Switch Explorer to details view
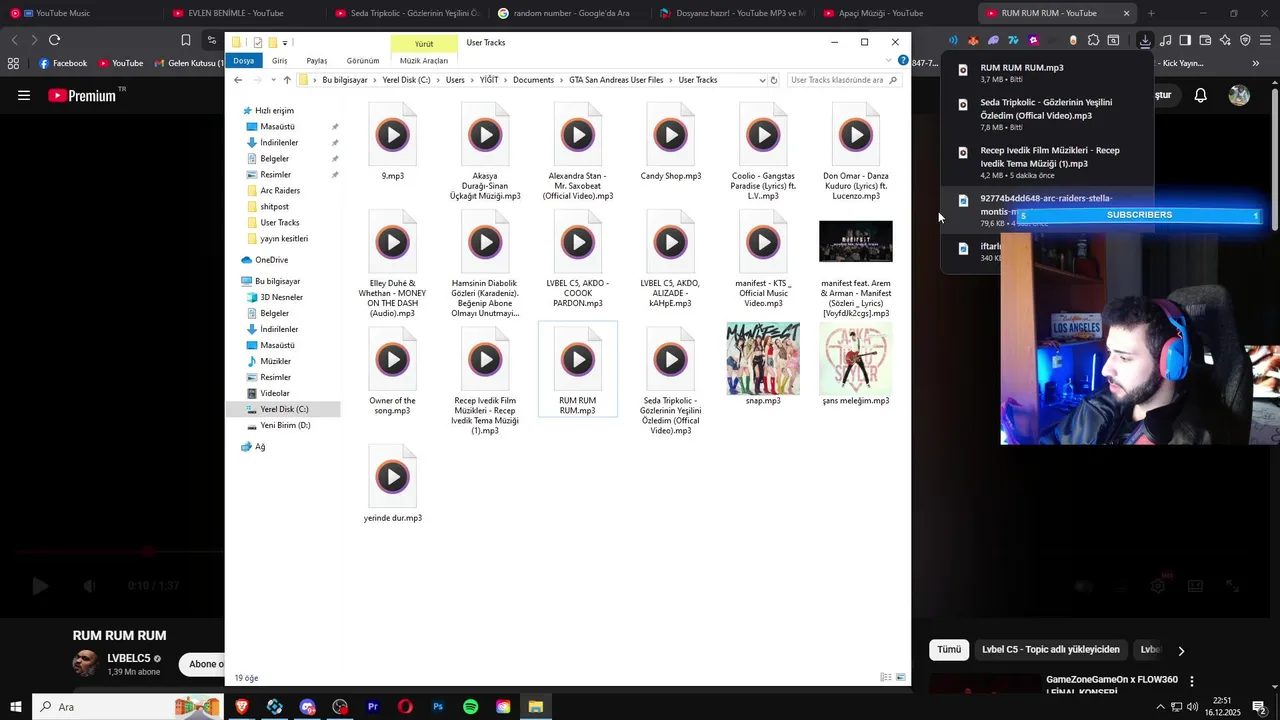The height and width of the screenshot is (720, 1280). tap(885, 678)
